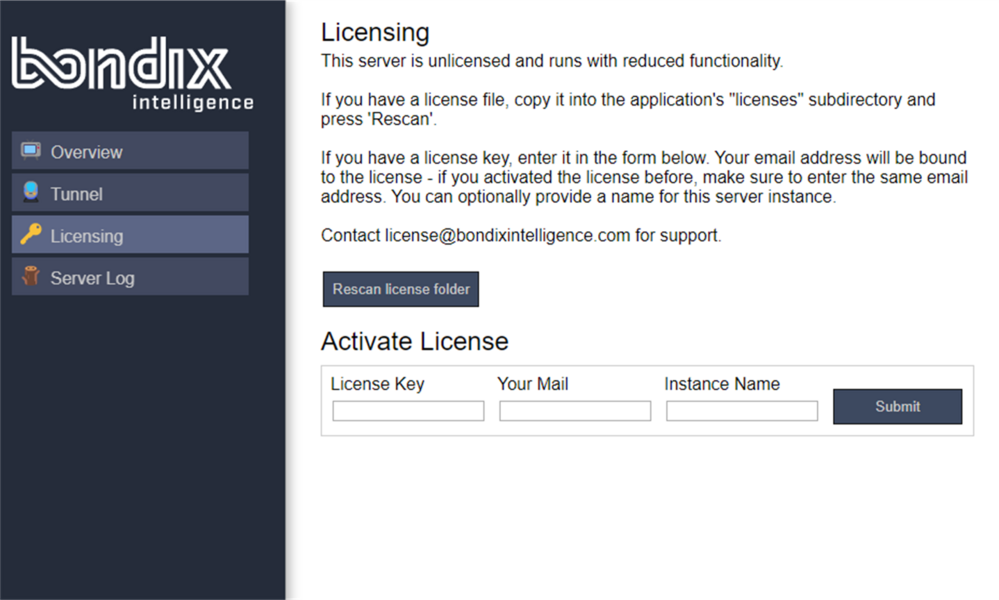Click Submit to activate the license
The image size is (999, 600).
tap(896, 406)
